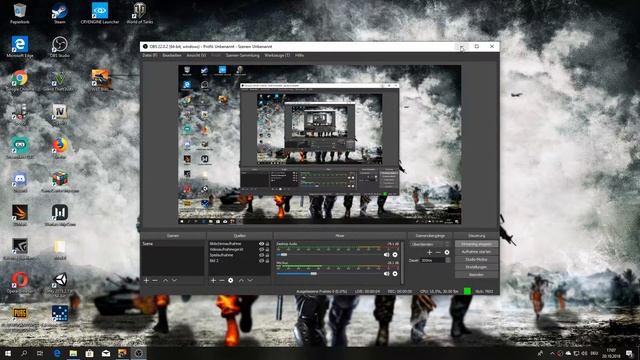Select the OBS Studio desktop shortcut
The height and width of the screenshot is (360, 640).
(x=60, y=47)
